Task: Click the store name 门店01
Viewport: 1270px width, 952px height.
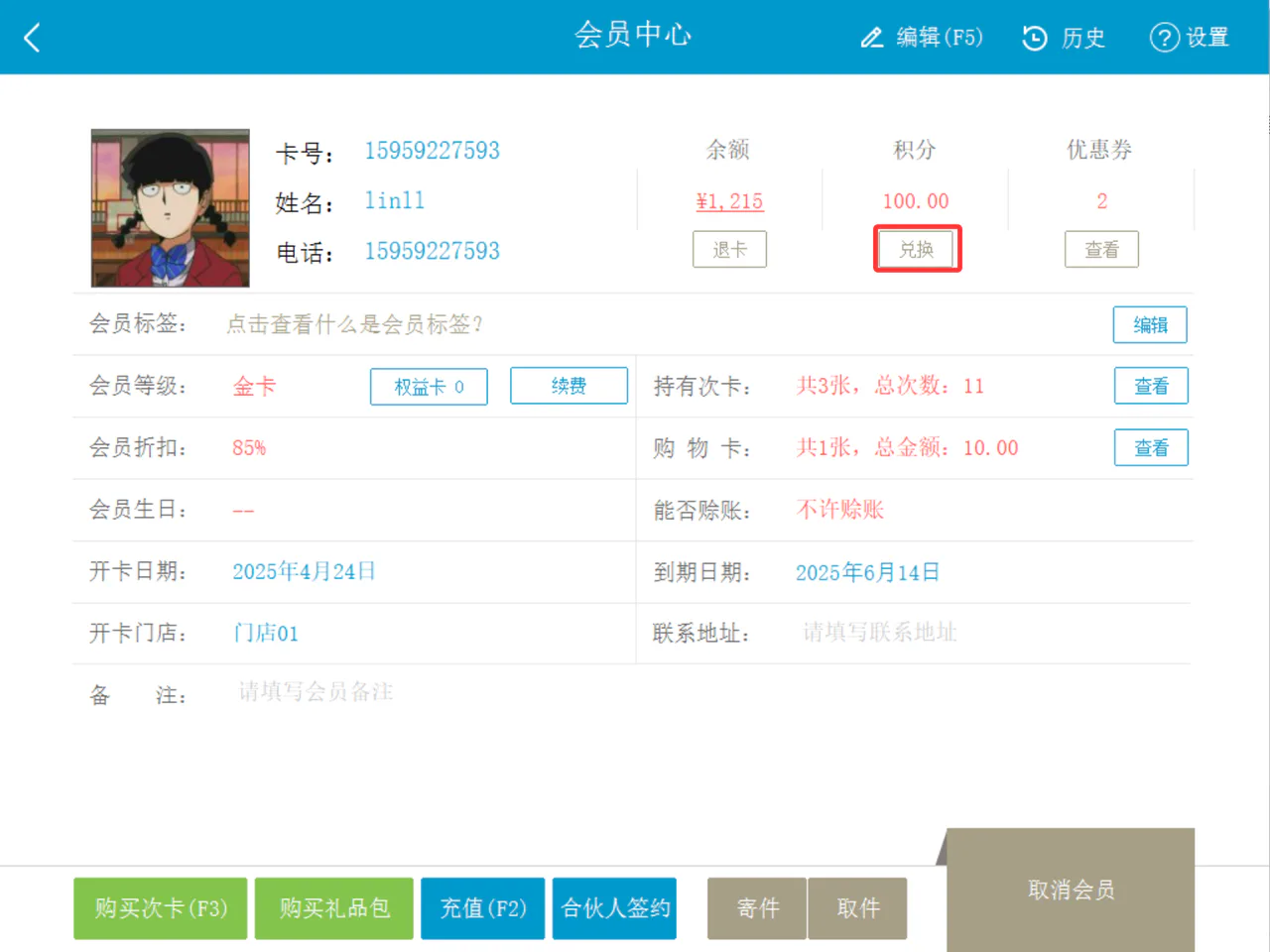Action: point(265,633)
